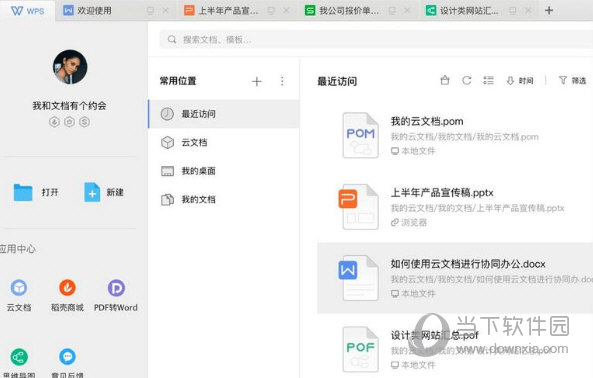Image resolution: width=593 pixels, height=378 pixels.
Task: Switch to the 上半年产品宣... presentation tab
Action: (221, 11)
